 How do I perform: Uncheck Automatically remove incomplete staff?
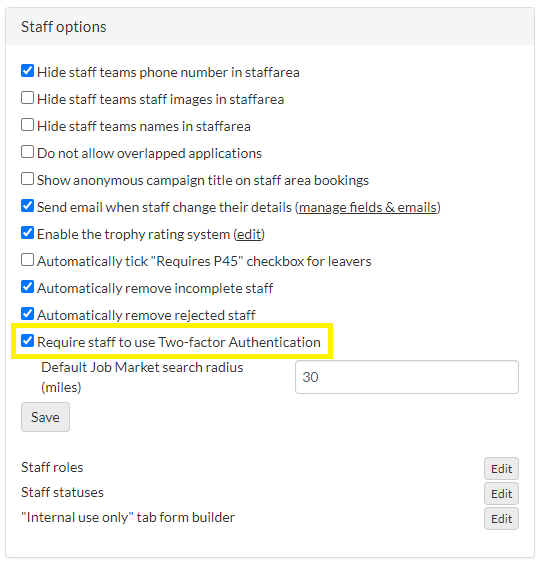(x=28, y=287)
